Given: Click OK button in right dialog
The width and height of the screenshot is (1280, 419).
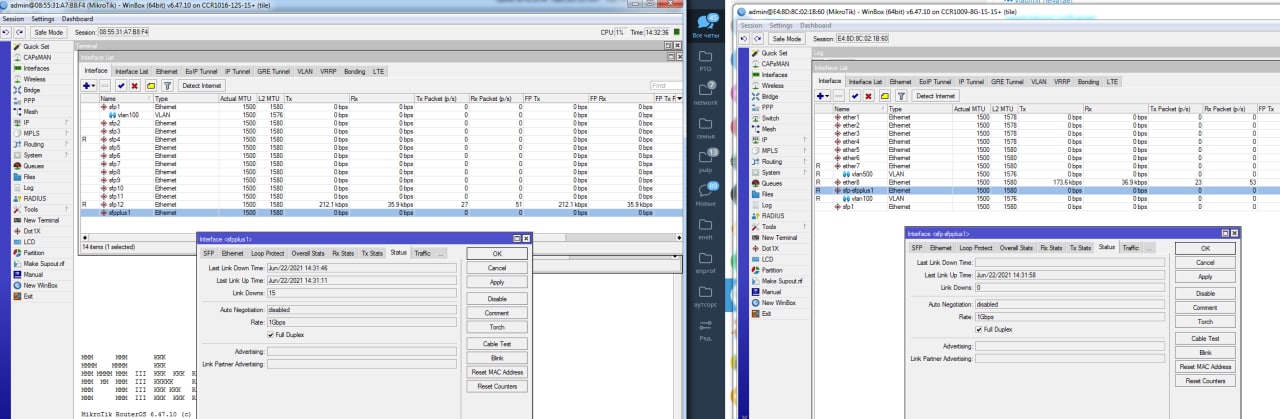Looking at the screenshot, I should click(1204, 248).
